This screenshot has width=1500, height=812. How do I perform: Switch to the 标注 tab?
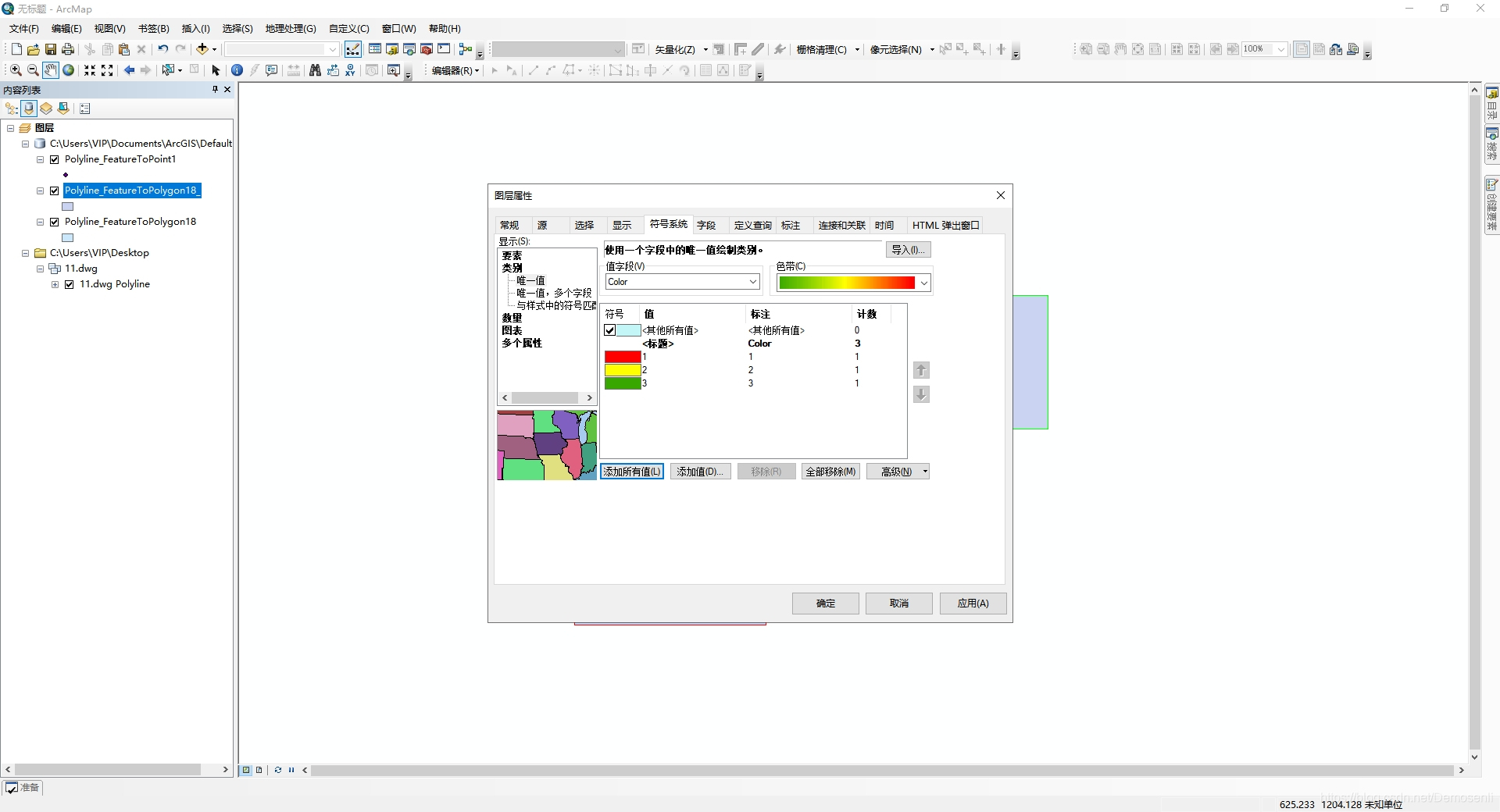(x=791, y=225)
